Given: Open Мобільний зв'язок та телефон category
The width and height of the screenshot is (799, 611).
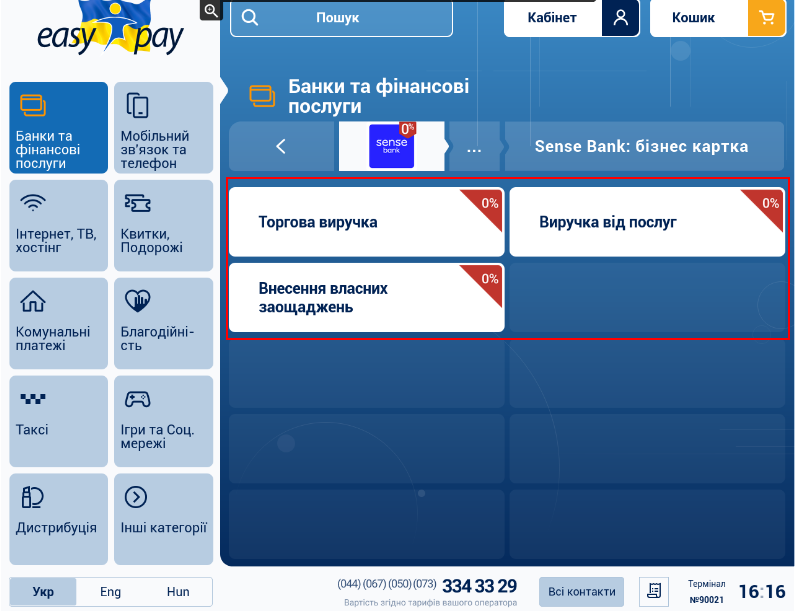Looking at the screenshot, I should [x=164, y=127].
